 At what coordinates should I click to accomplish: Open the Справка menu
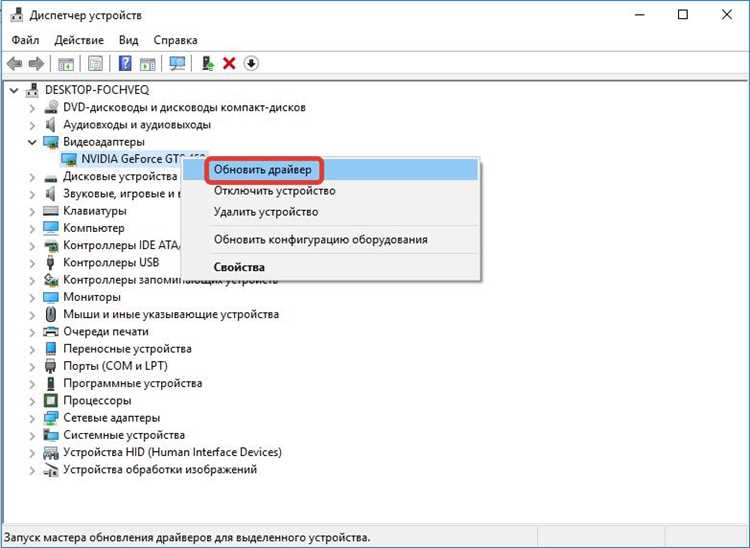click(176, 40)
